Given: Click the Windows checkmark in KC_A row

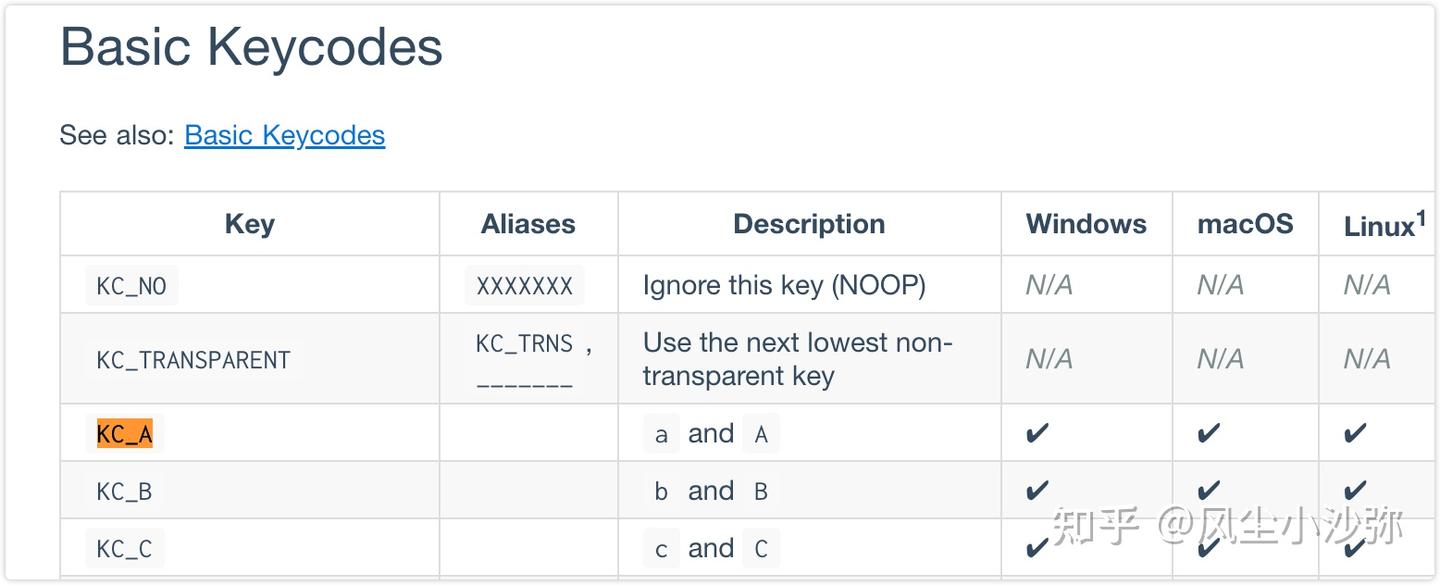Looking at the screenshot, I should (x=1038, y=434).
